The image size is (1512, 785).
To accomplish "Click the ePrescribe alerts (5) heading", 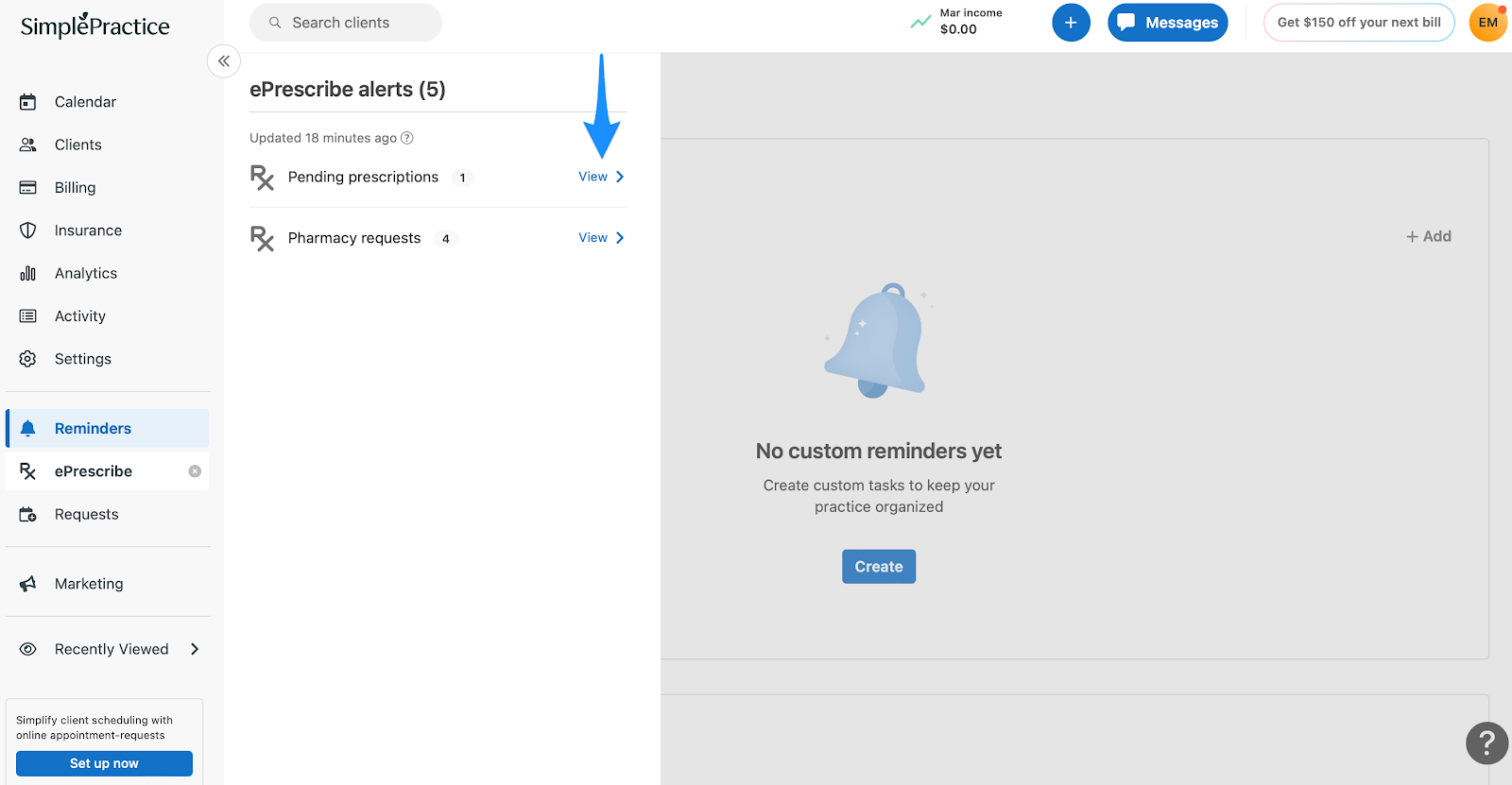I will pos(348,89).
